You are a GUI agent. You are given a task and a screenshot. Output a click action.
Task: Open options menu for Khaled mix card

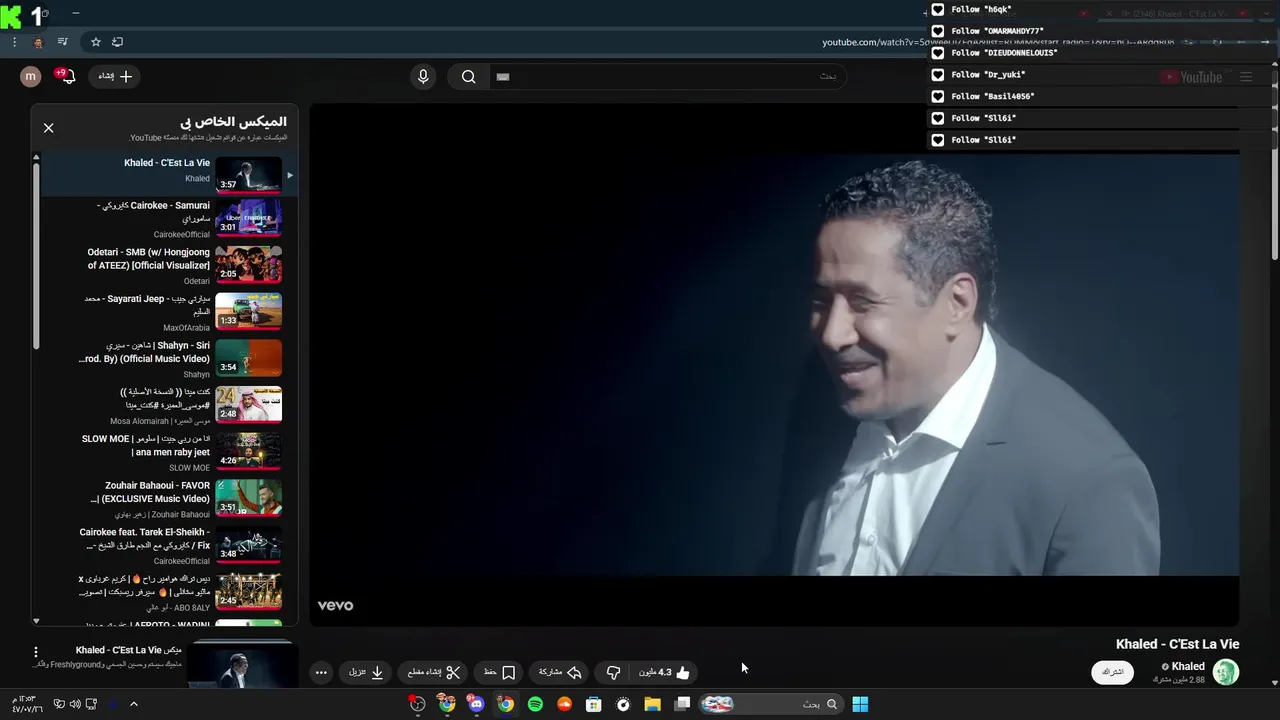(36, 652)
